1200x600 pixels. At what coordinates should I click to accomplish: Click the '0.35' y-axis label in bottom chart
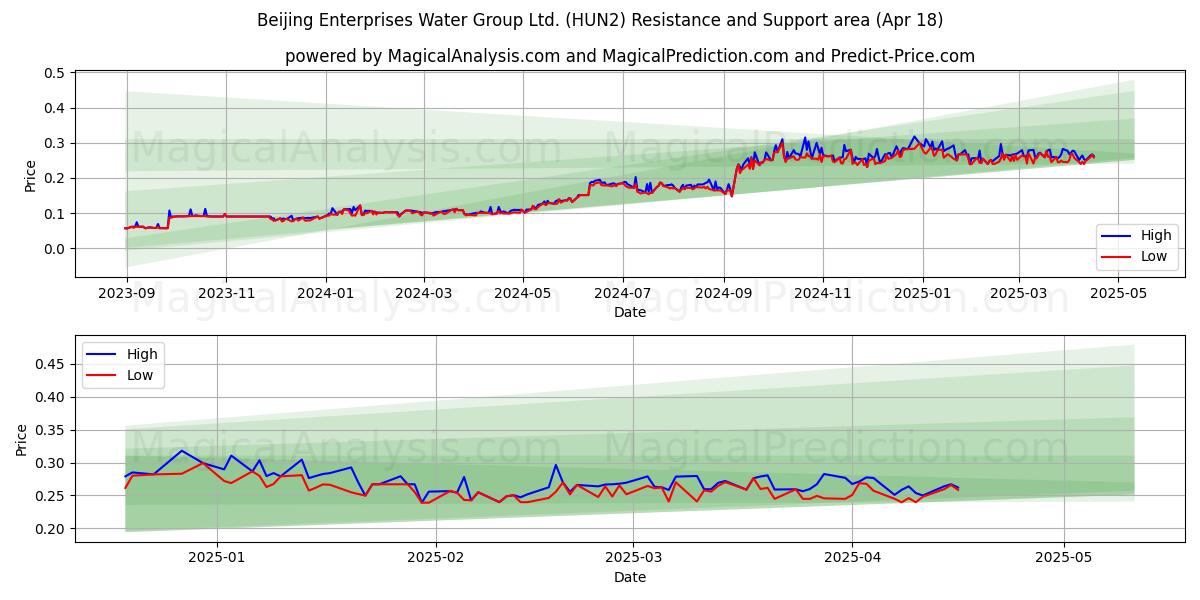[50, 430]
